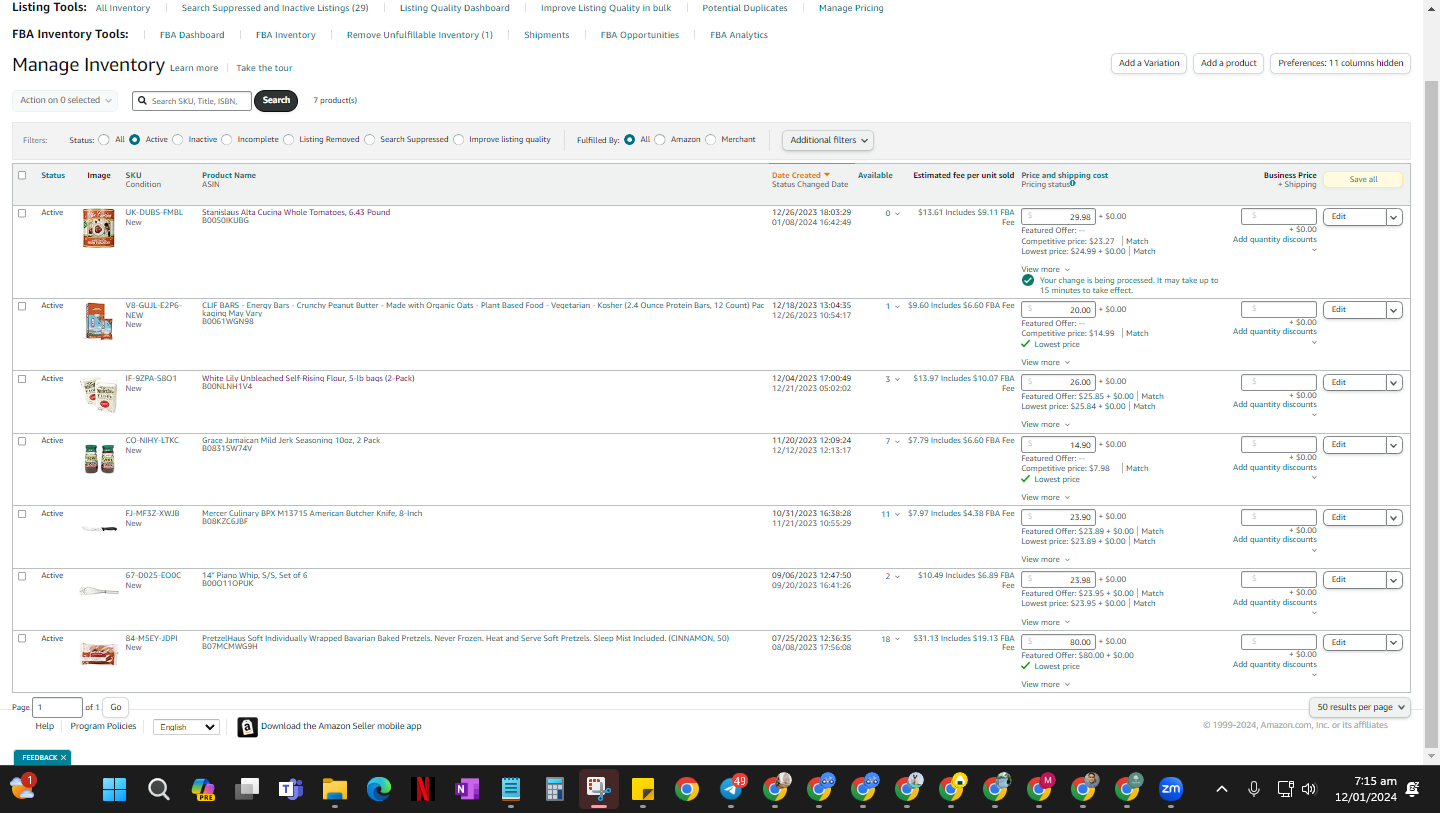The height and width of the screenshot is (813, 1440).
Task: Select the White Lily Flour row checkbox
Action: (x=22, y=379)
